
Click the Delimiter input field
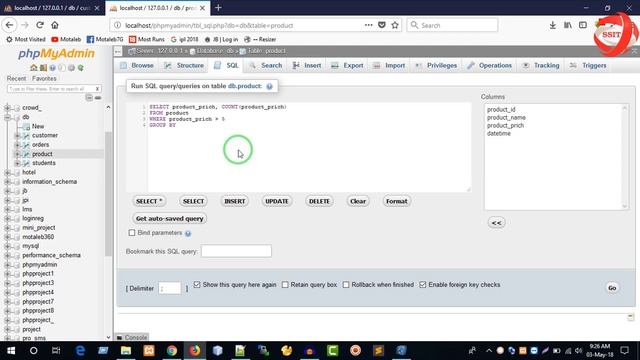pos(170,288)
